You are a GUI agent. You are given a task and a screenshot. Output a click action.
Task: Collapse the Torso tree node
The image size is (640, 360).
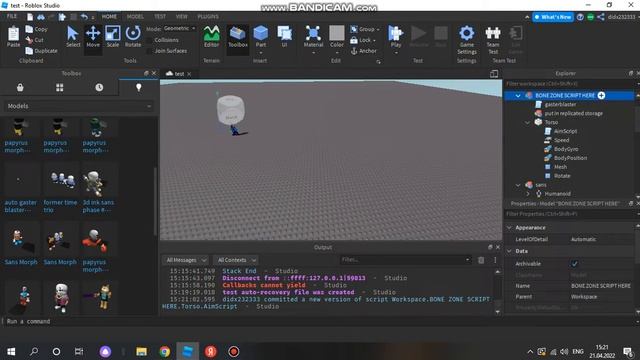coord(527,122)
